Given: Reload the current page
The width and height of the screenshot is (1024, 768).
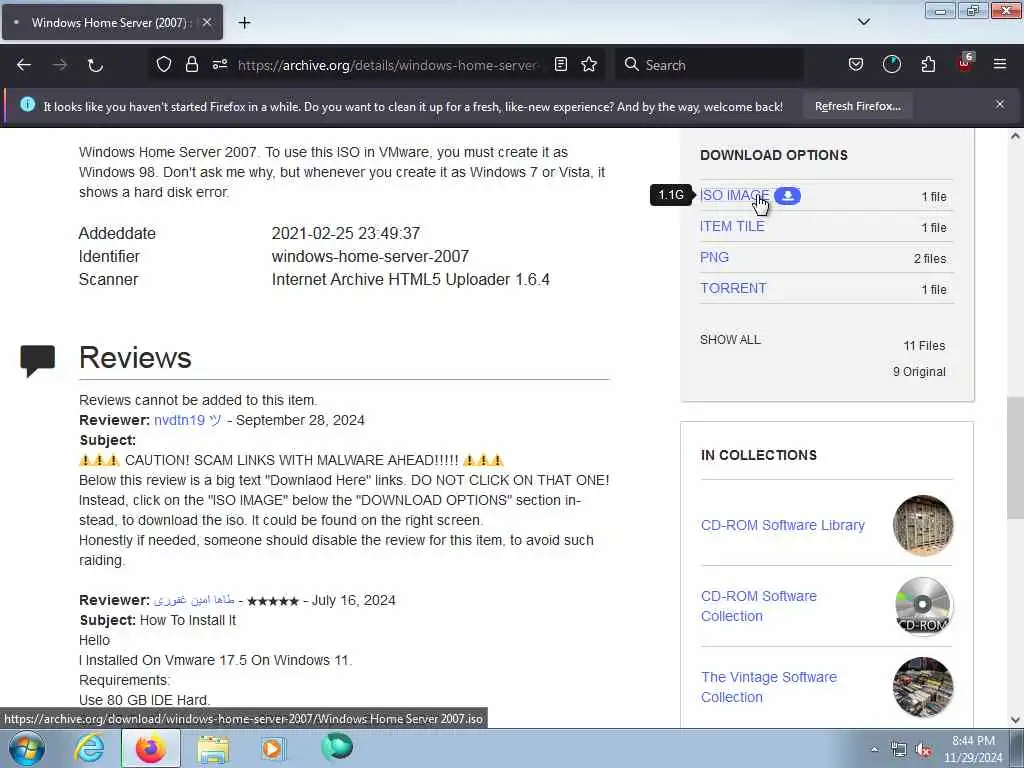Looking at the screenshot, I should tap(95, 65).
